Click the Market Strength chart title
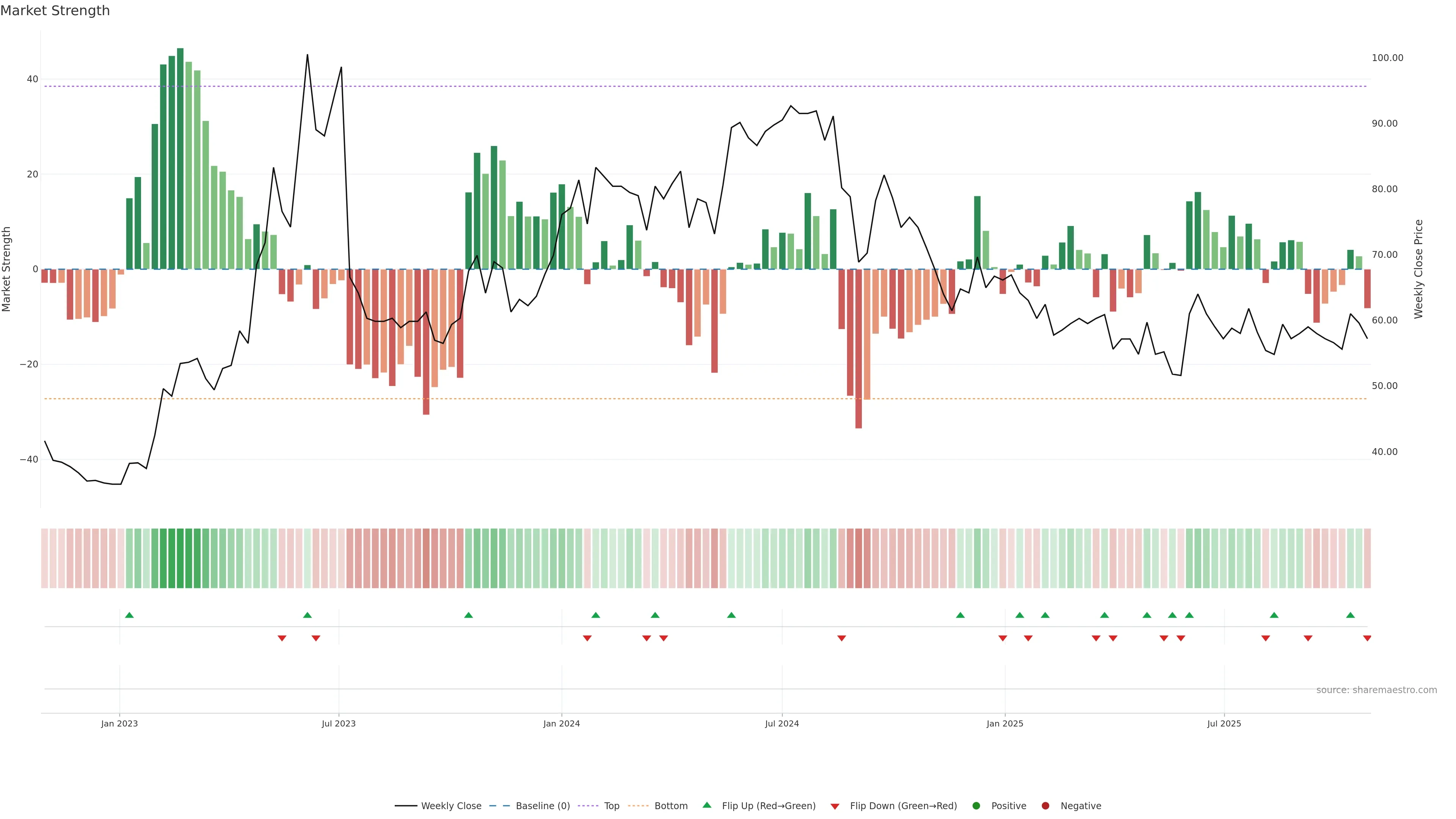The width and height of the screenshot is (1456, 819). [55, 11]
